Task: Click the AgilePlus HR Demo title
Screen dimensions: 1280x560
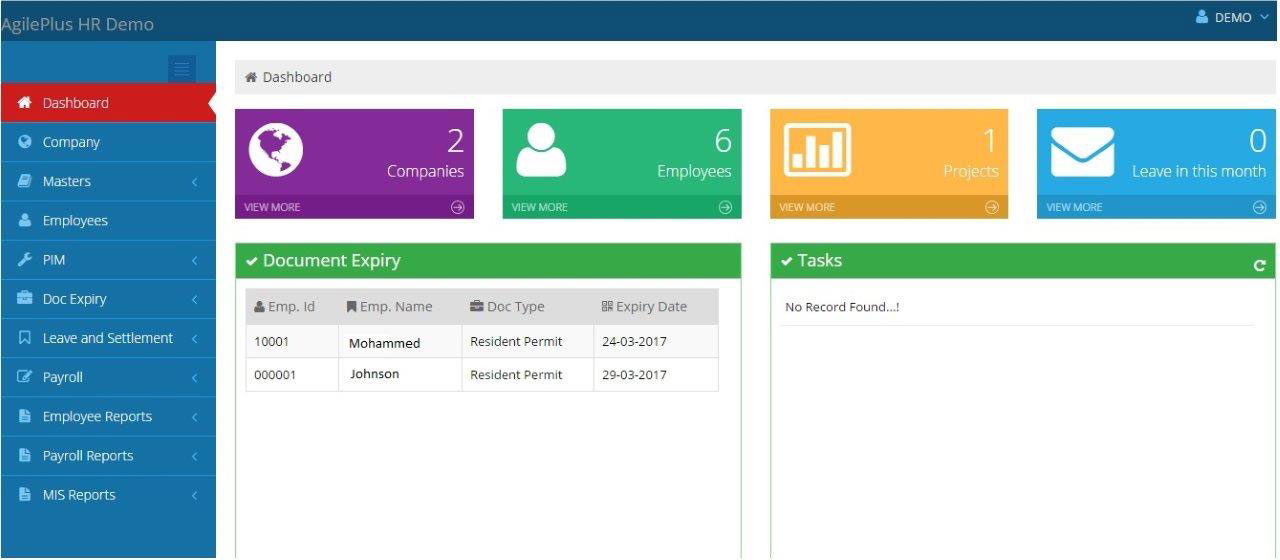Action: tap(77, 24)
